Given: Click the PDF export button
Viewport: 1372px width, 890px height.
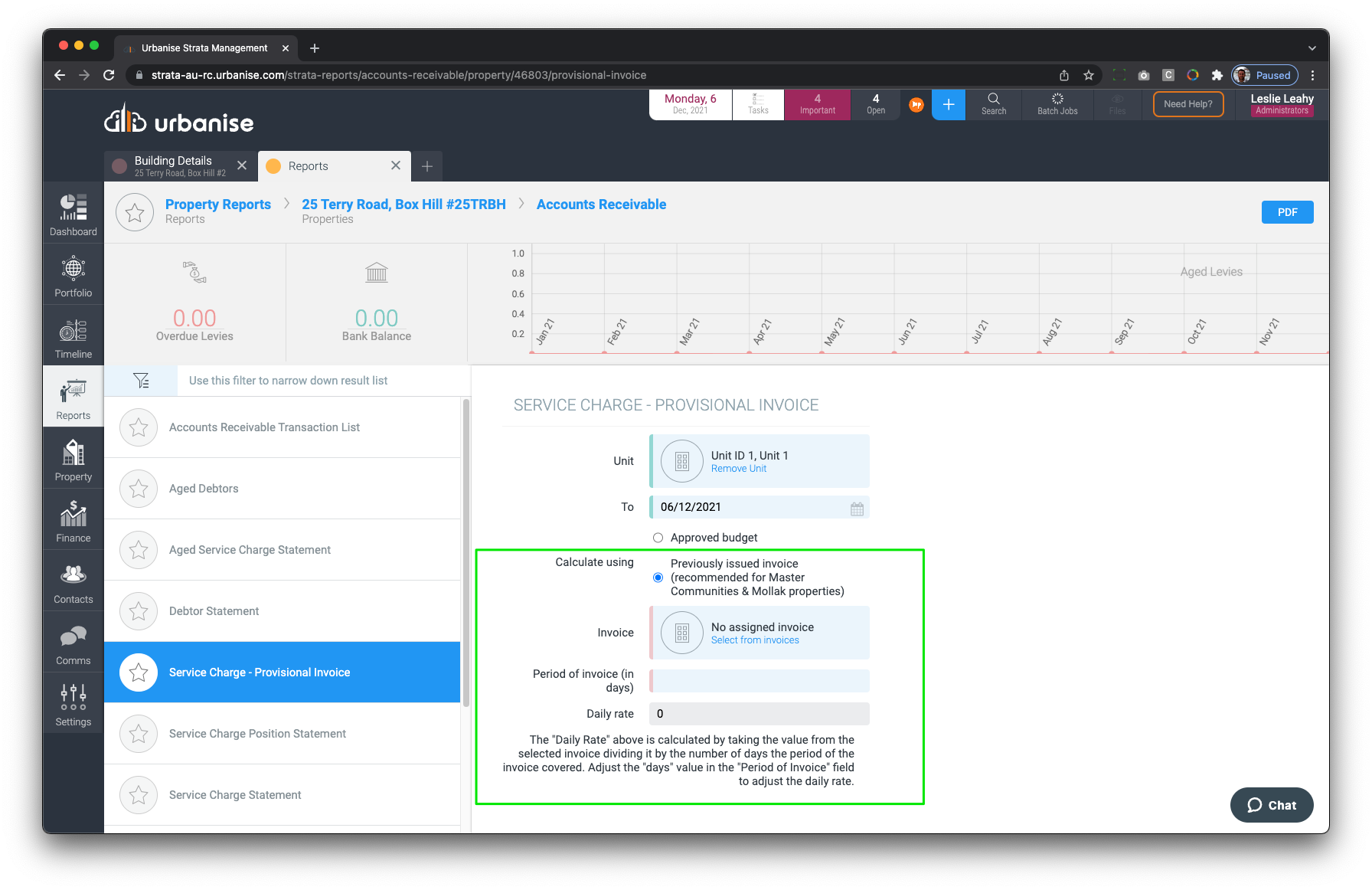Looking at the screenshot, I should pos(1286,212).
